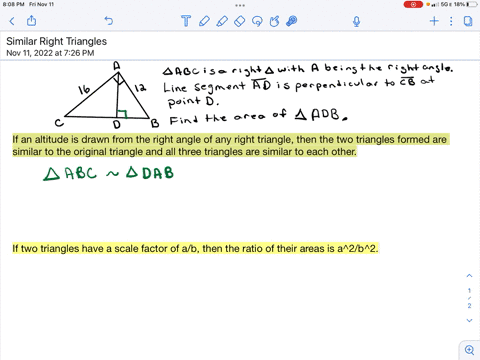Select the Pen tool
480x360 pixels.
pos(204,21)
